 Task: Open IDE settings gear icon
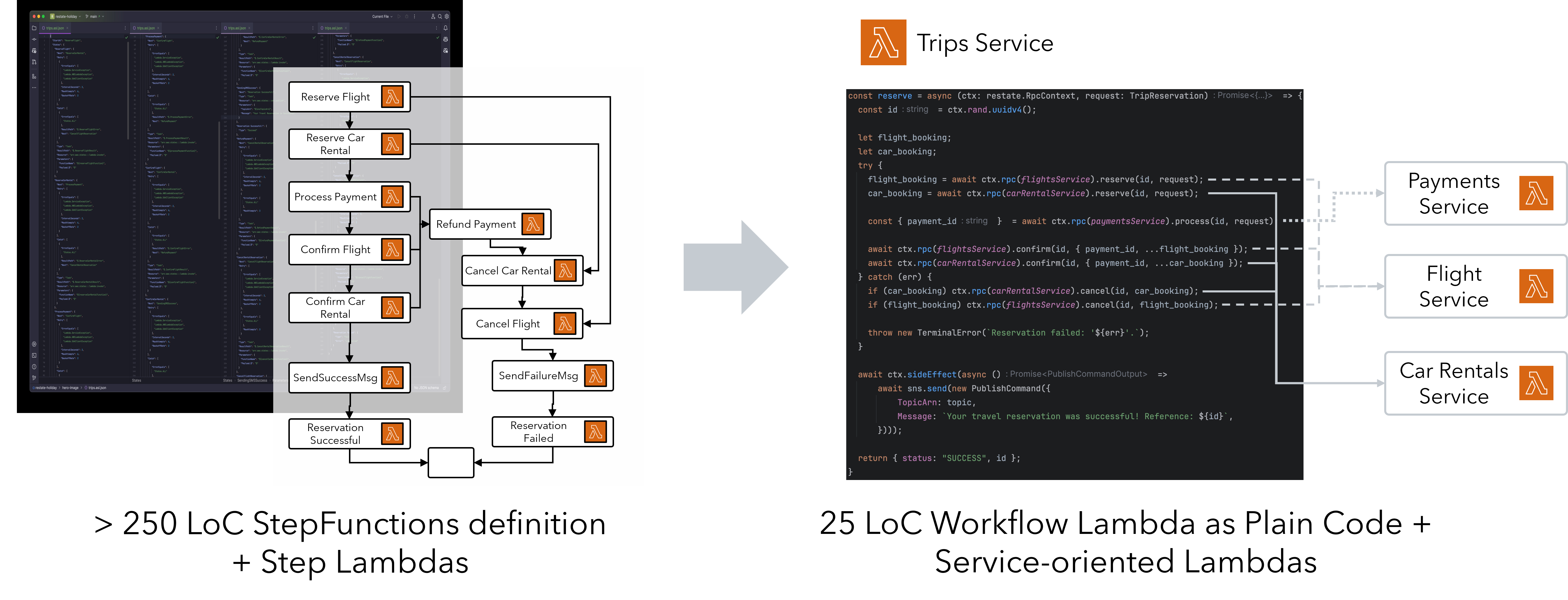click(447, 16)
